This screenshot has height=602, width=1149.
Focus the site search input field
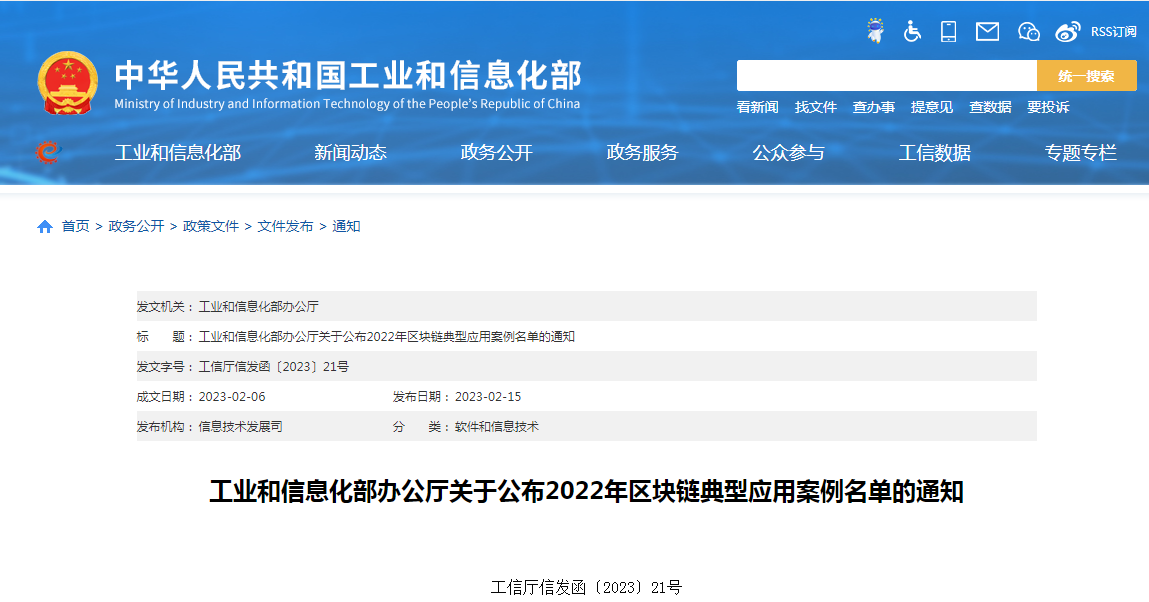pos(886,76)
